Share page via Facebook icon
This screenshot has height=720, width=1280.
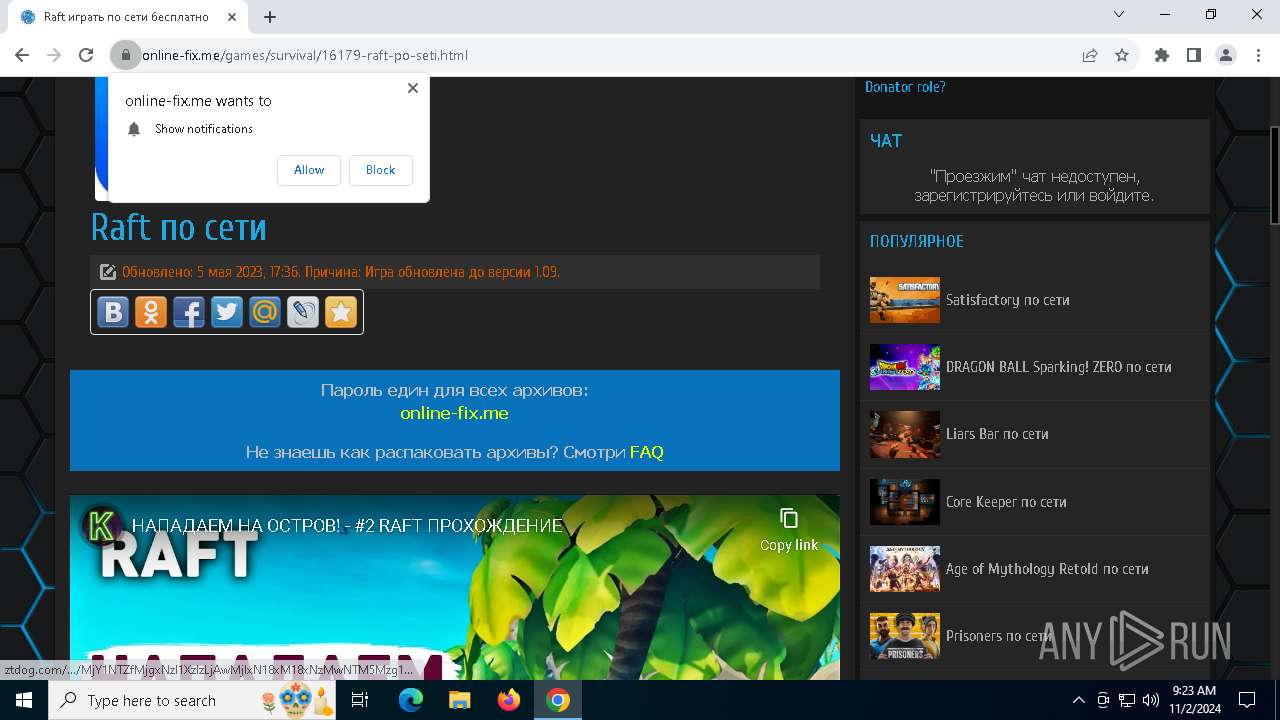pos(189,312)
